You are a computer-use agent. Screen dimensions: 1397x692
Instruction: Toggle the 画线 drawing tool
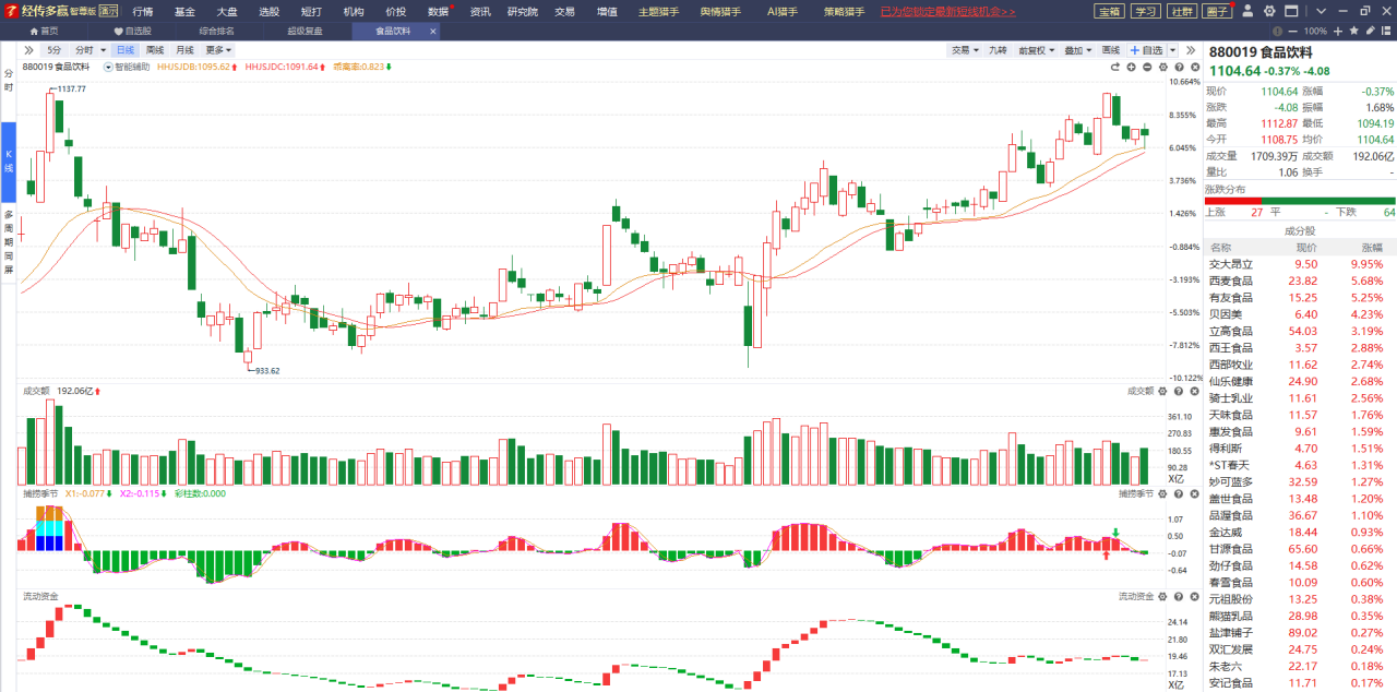pos(1111,50)
